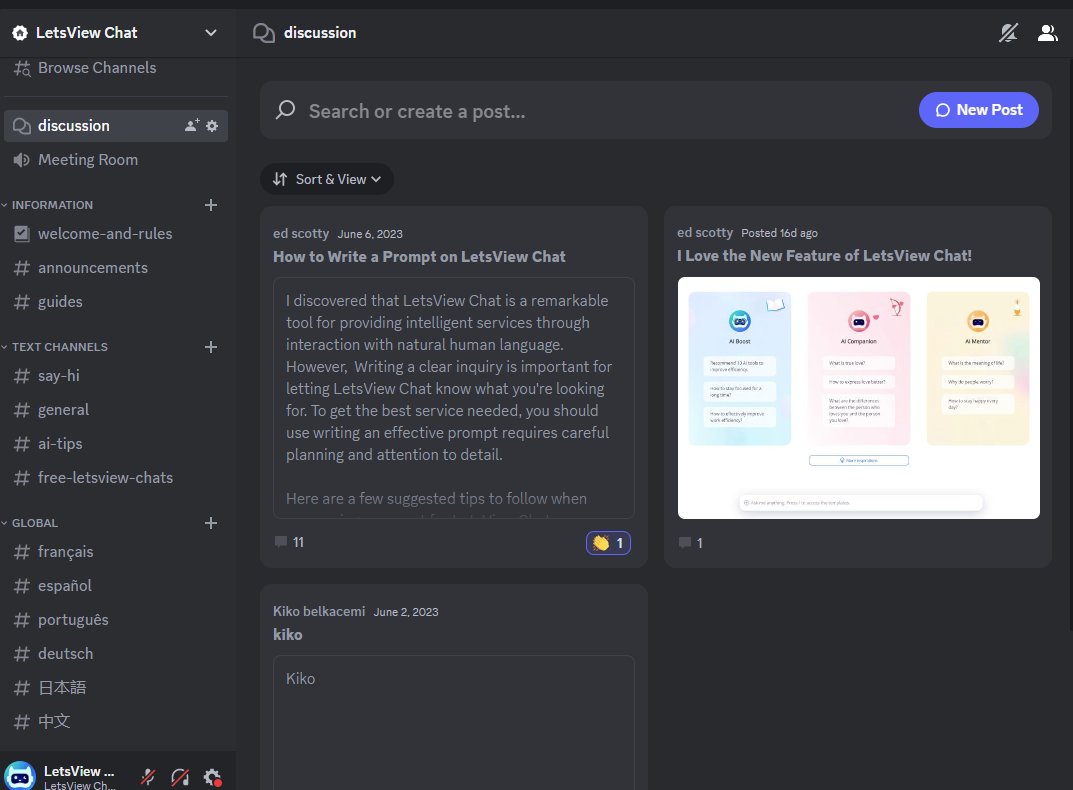View 11 comments on prompt post
The width and height of the screenshot is (1073, 790).
289,542
